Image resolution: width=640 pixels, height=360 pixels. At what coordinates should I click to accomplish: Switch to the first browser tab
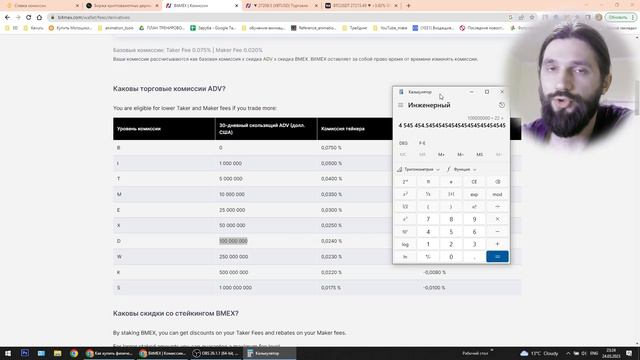(41, 6)
